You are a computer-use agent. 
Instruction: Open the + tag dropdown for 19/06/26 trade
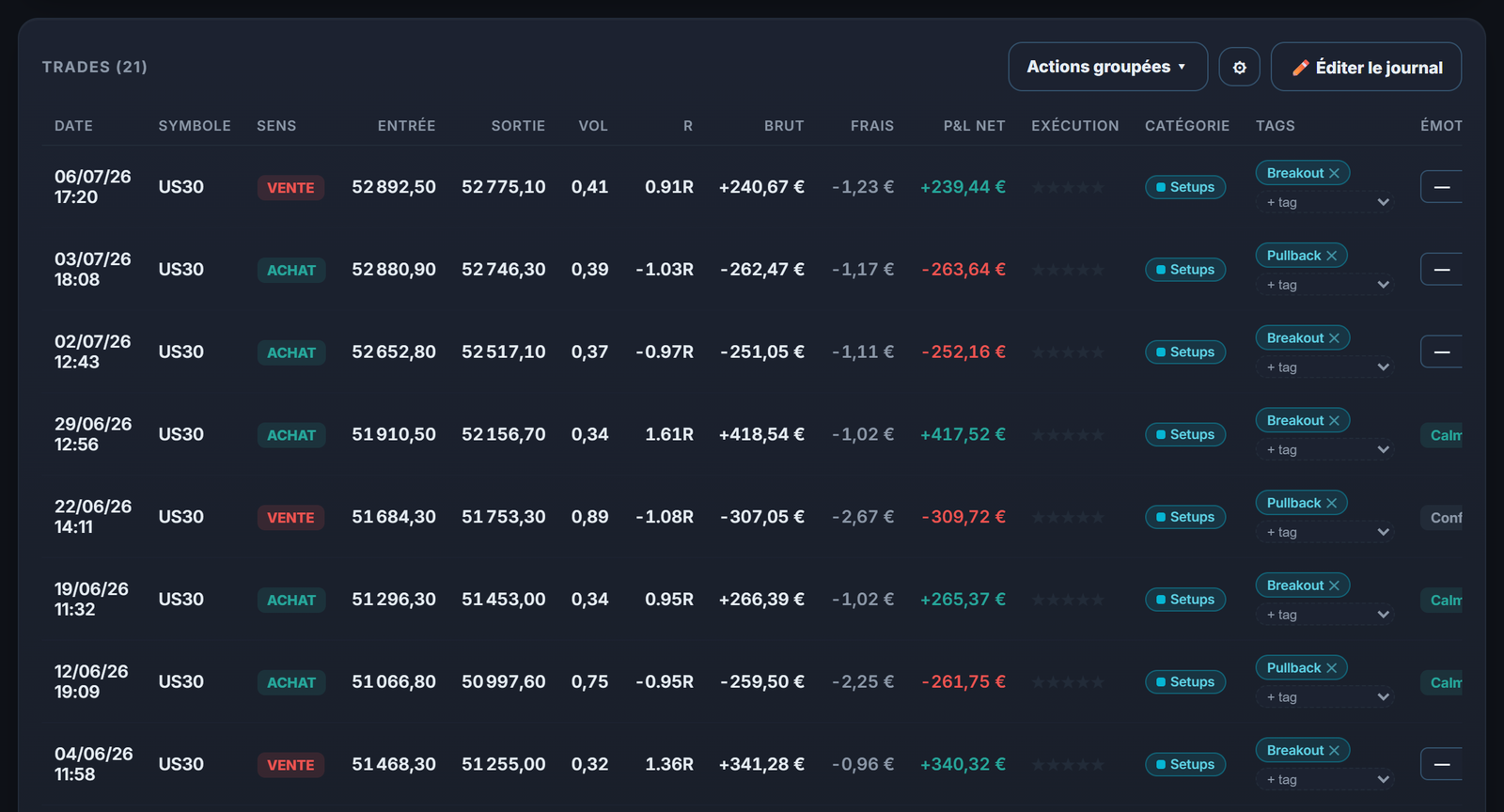(x=1324, y=615)
